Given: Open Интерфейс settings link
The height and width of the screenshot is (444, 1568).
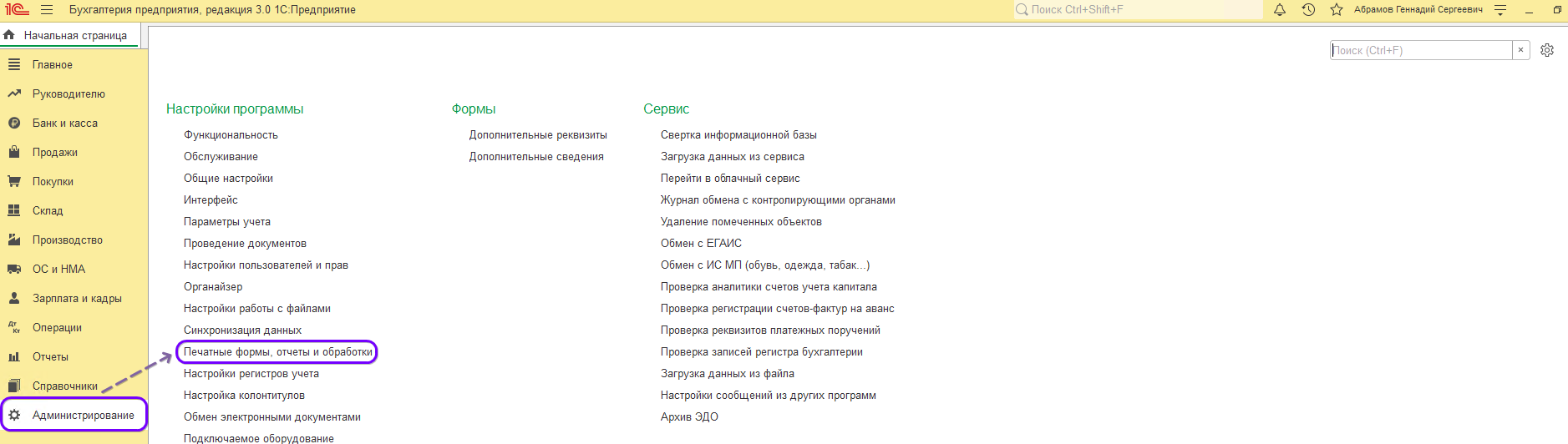Looking at the screenshot, I should pos(211,199).
